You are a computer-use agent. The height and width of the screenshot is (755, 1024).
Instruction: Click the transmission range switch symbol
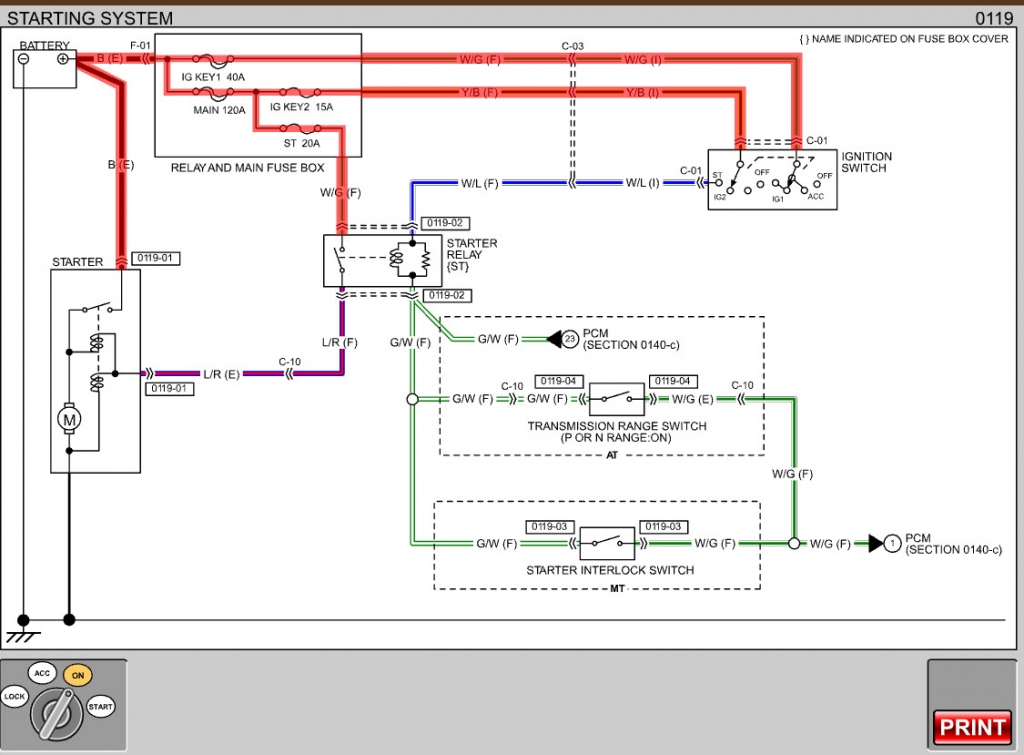click(x=616, y=398)
